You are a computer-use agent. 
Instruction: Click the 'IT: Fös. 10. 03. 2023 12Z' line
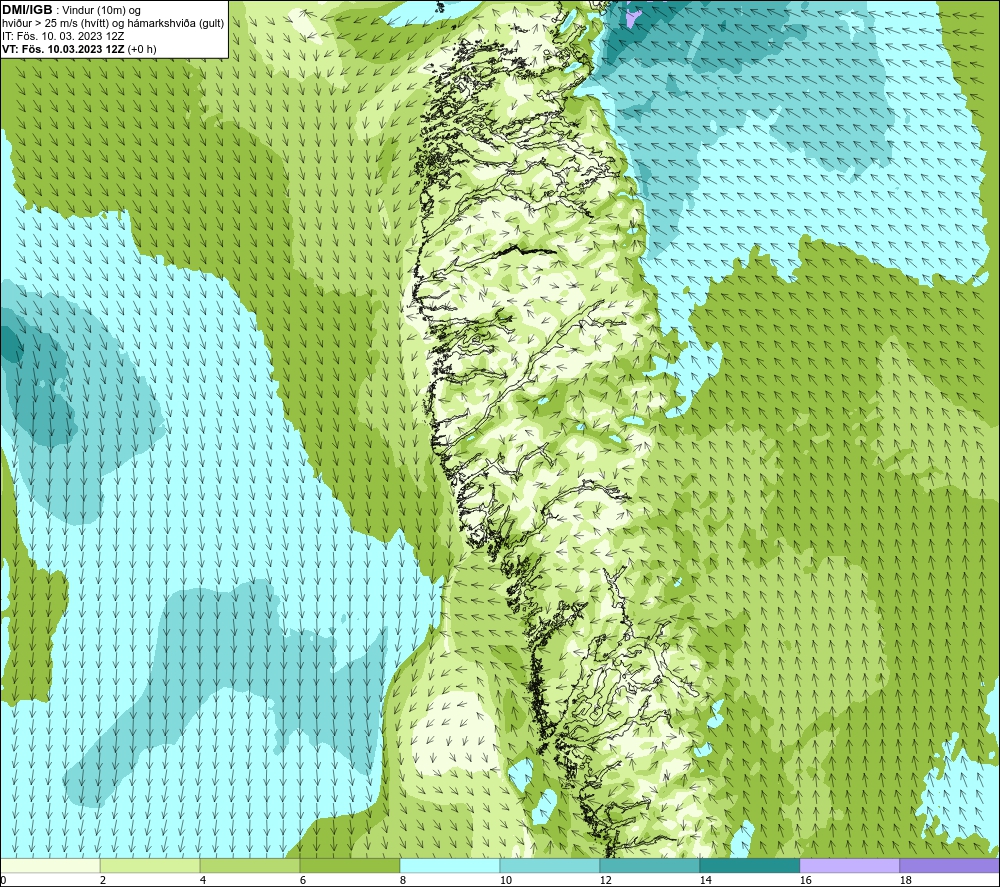[x=63, y=36]
